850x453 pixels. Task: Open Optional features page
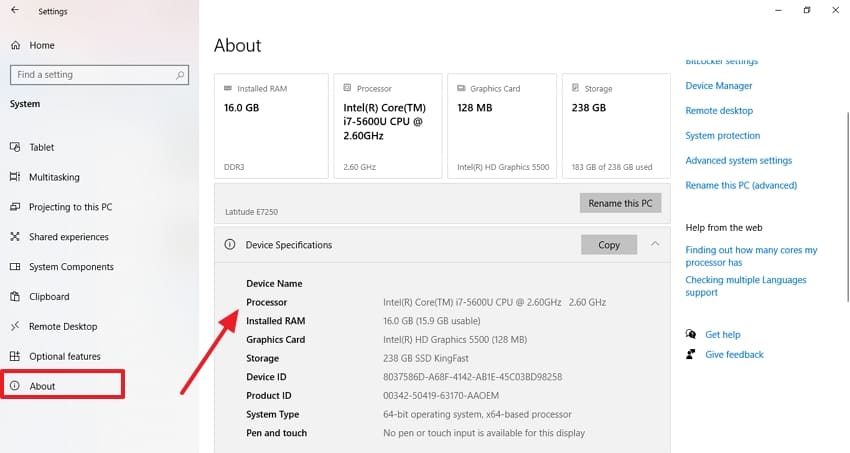tap(65, 356)
